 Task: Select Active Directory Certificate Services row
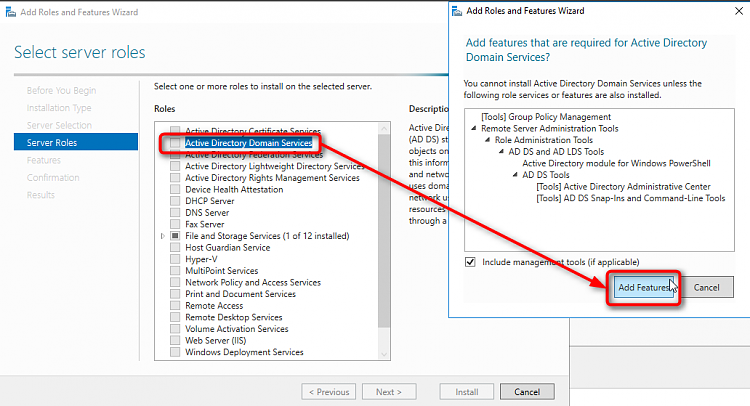coord(253,131)
